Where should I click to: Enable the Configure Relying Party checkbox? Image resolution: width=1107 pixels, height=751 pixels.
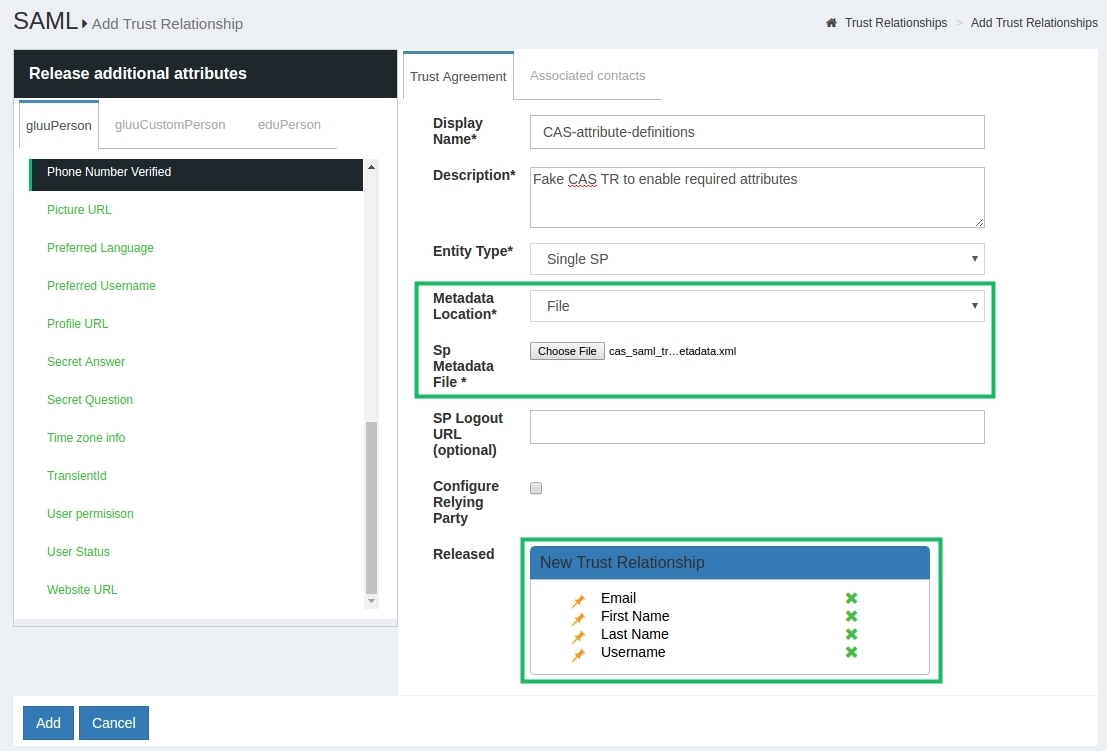pyautogui.click(x=536, y=487)
